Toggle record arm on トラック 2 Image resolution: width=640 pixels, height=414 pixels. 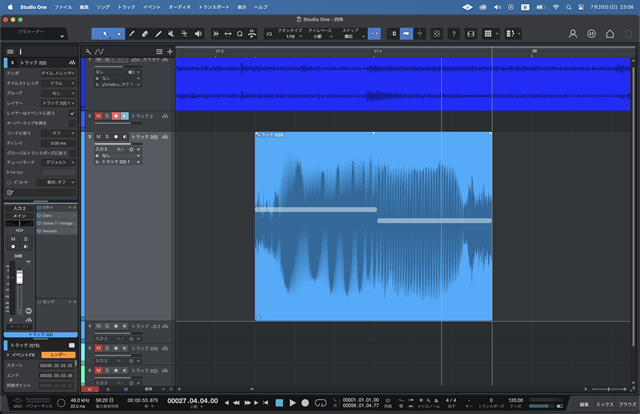click(x=116, y=116)
